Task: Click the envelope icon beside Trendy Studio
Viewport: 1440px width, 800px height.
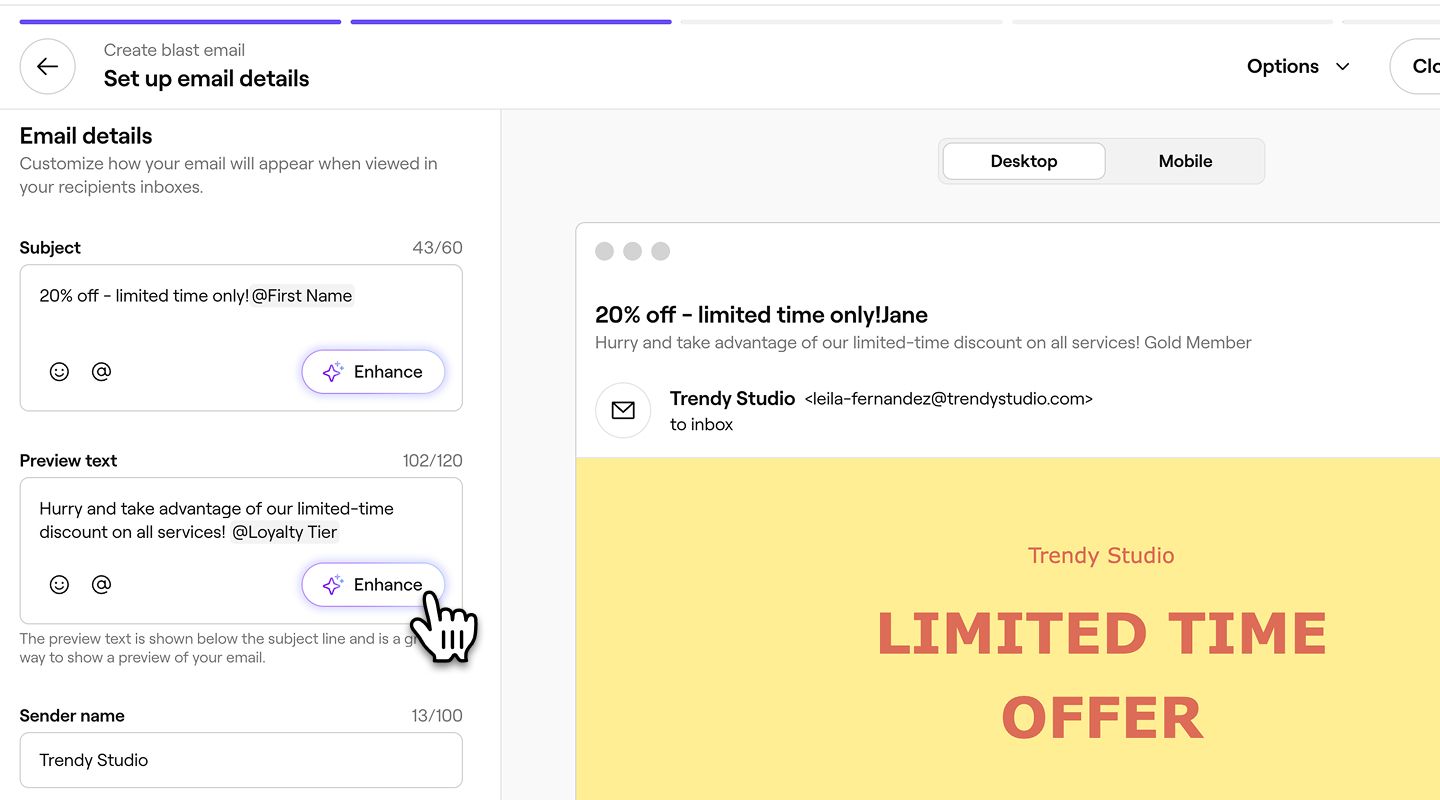Action: pyautogui.click(x=623, y=410)
